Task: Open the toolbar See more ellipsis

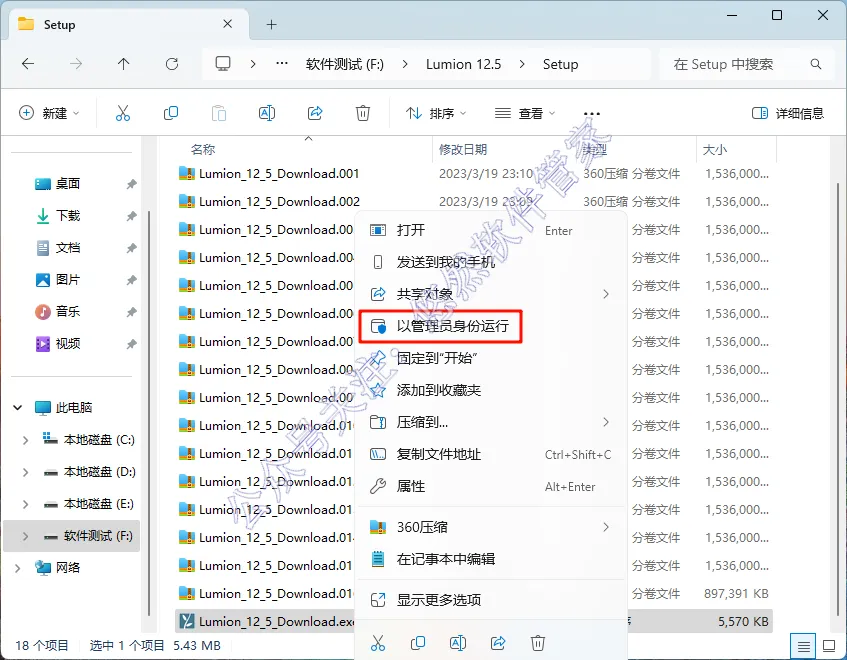Action: coord(592,114)
